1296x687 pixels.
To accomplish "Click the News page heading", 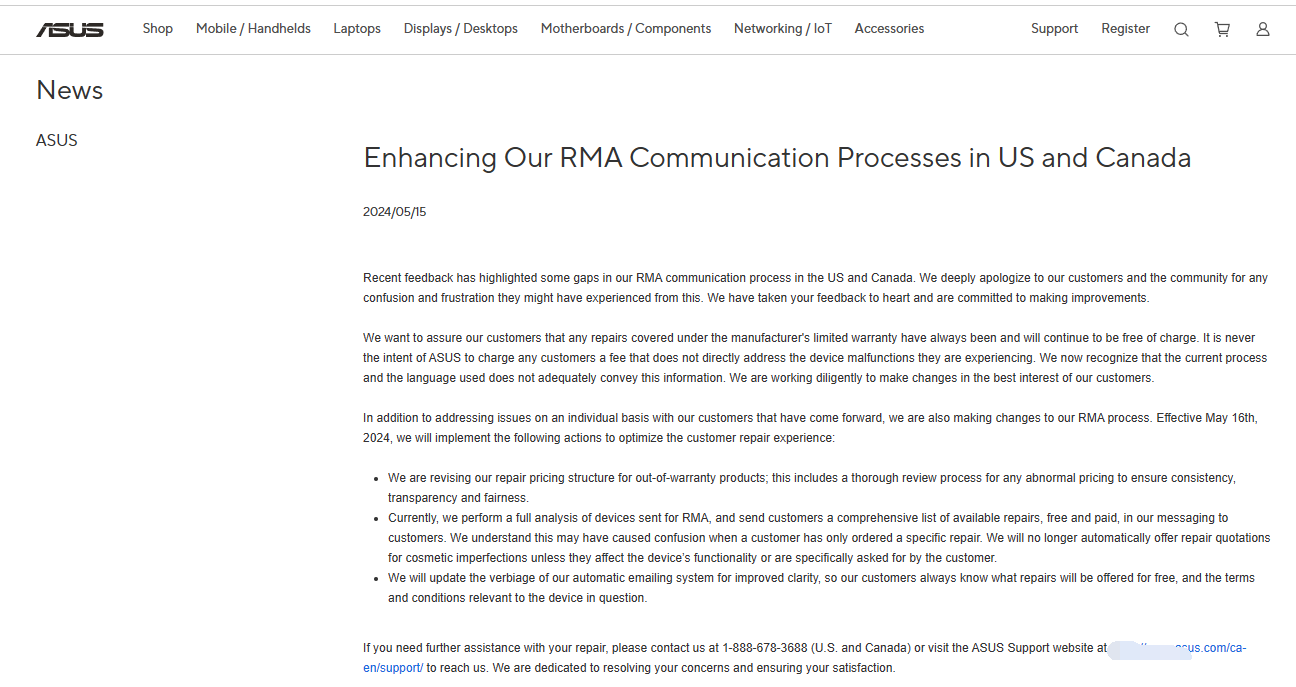I will pos(70,90).
